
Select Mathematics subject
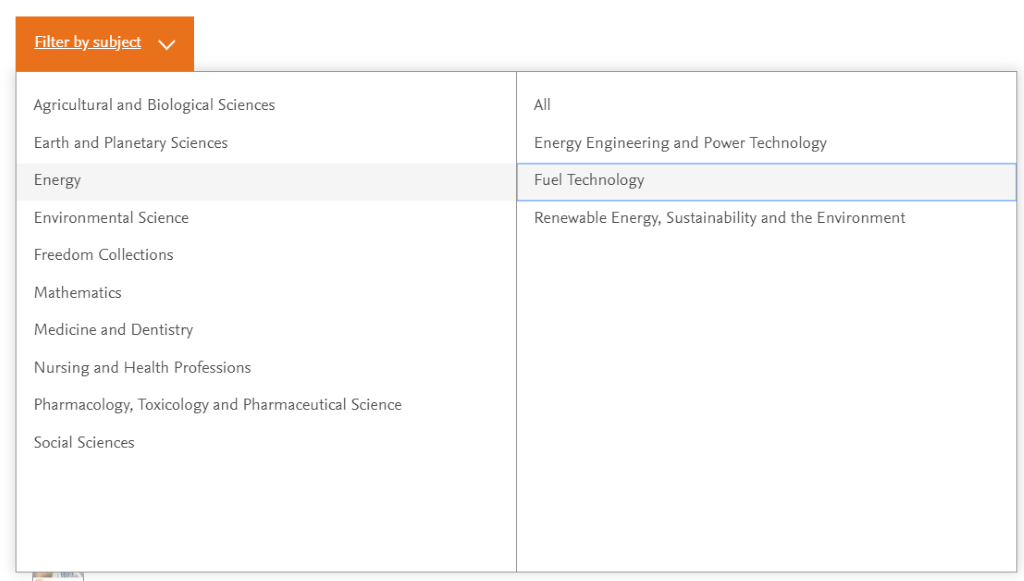[x=266, y=292]
